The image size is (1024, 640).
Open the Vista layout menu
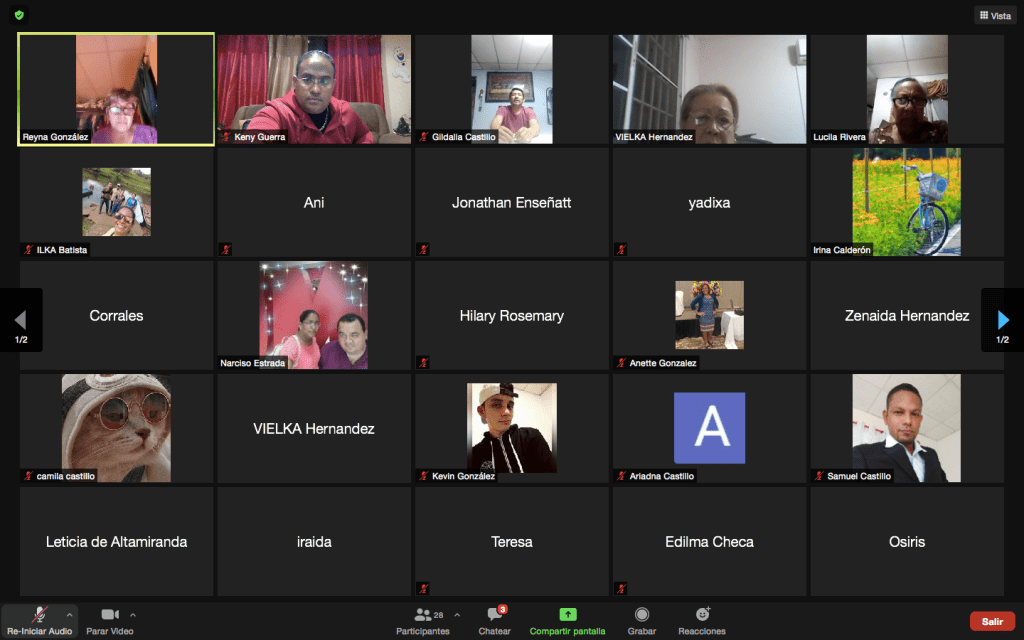click(x=994, y=15)
